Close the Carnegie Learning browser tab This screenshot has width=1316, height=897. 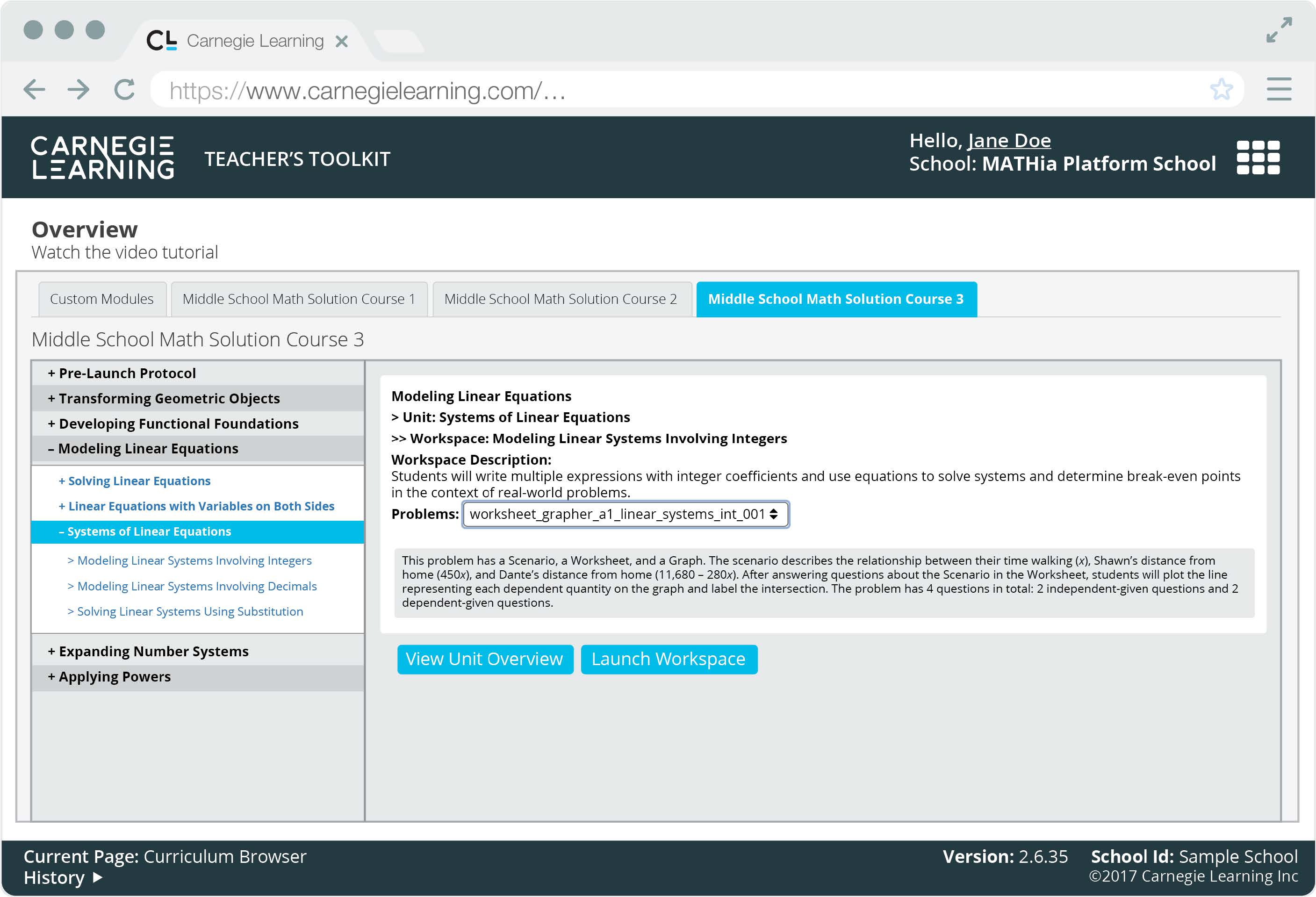point(341,41)
